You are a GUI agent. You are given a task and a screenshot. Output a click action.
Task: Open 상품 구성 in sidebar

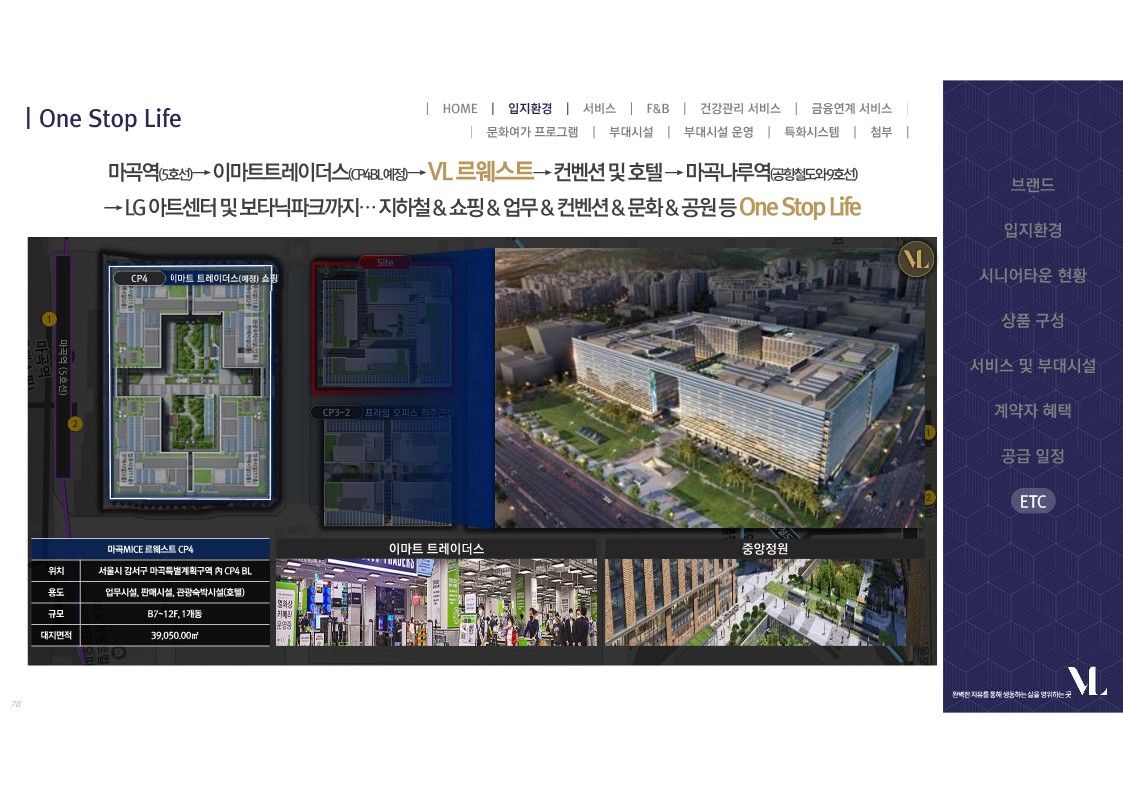pos(1033,320)
